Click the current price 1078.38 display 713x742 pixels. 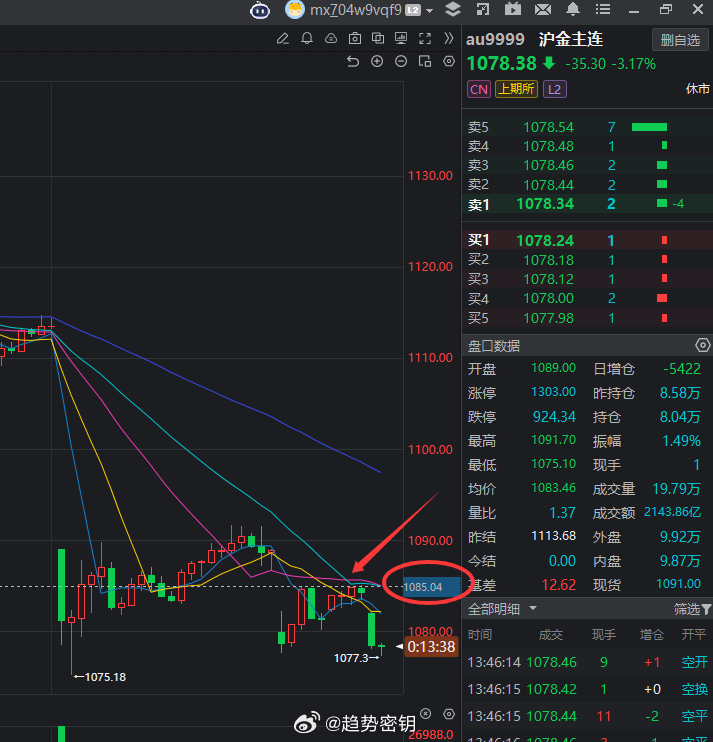[502, 63]
